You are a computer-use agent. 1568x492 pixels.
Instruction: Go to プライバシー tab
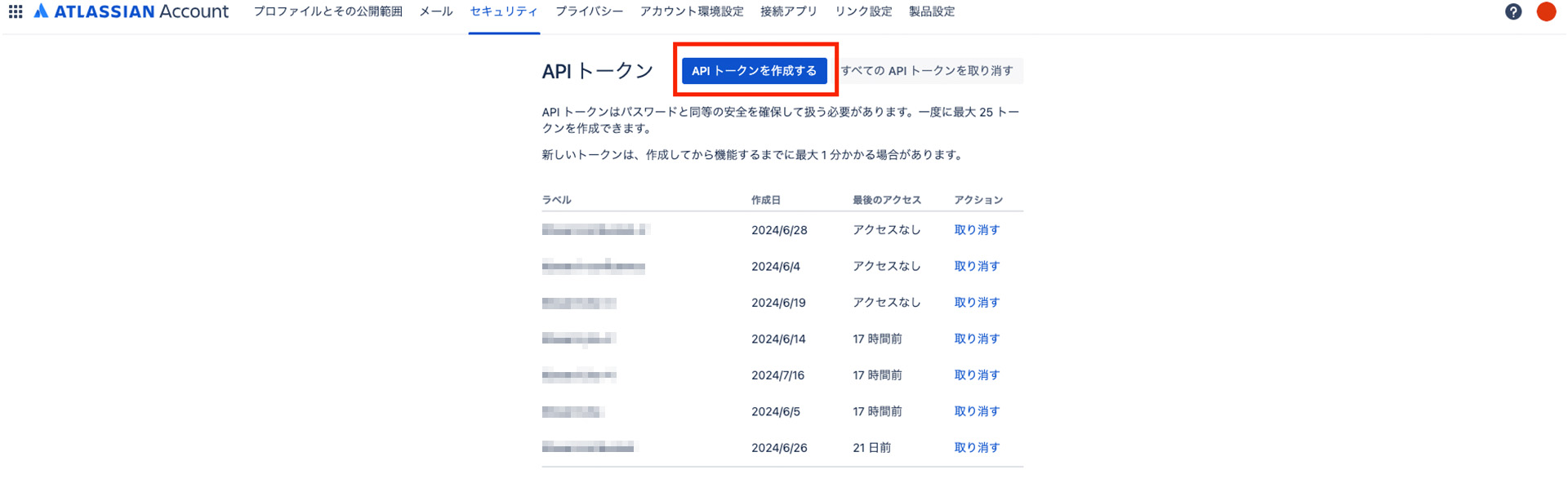point(589,11)
